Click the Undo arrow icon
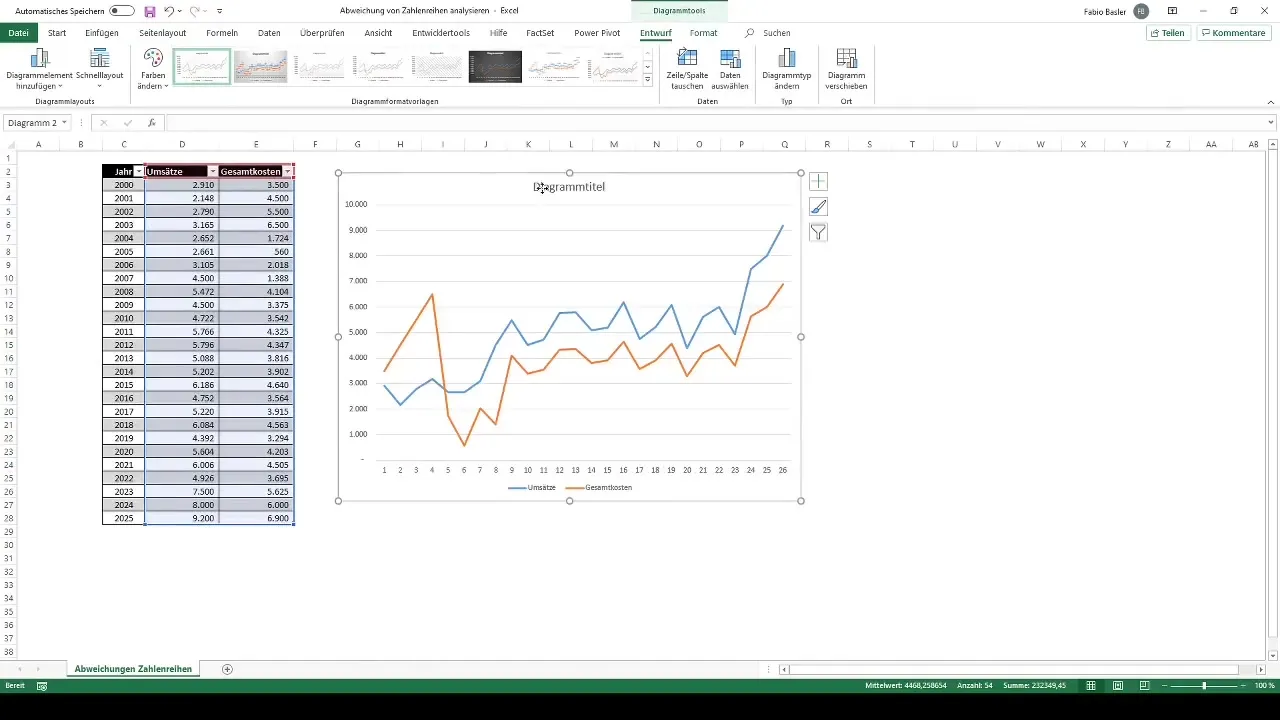 170,10
